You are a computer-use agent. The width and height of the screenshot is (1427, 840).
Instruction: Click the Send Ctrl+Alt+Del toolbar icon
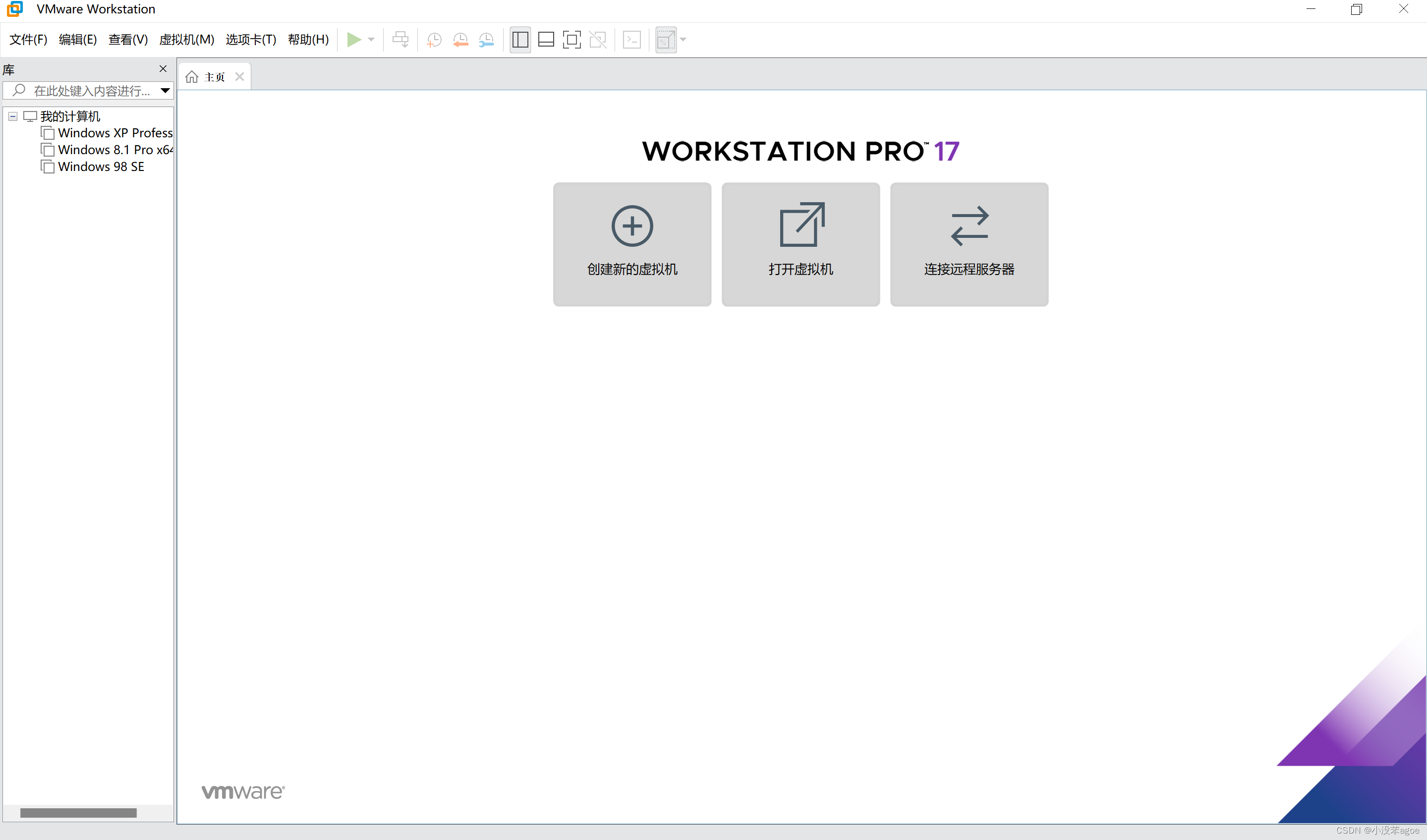click(x=400, y=40)
